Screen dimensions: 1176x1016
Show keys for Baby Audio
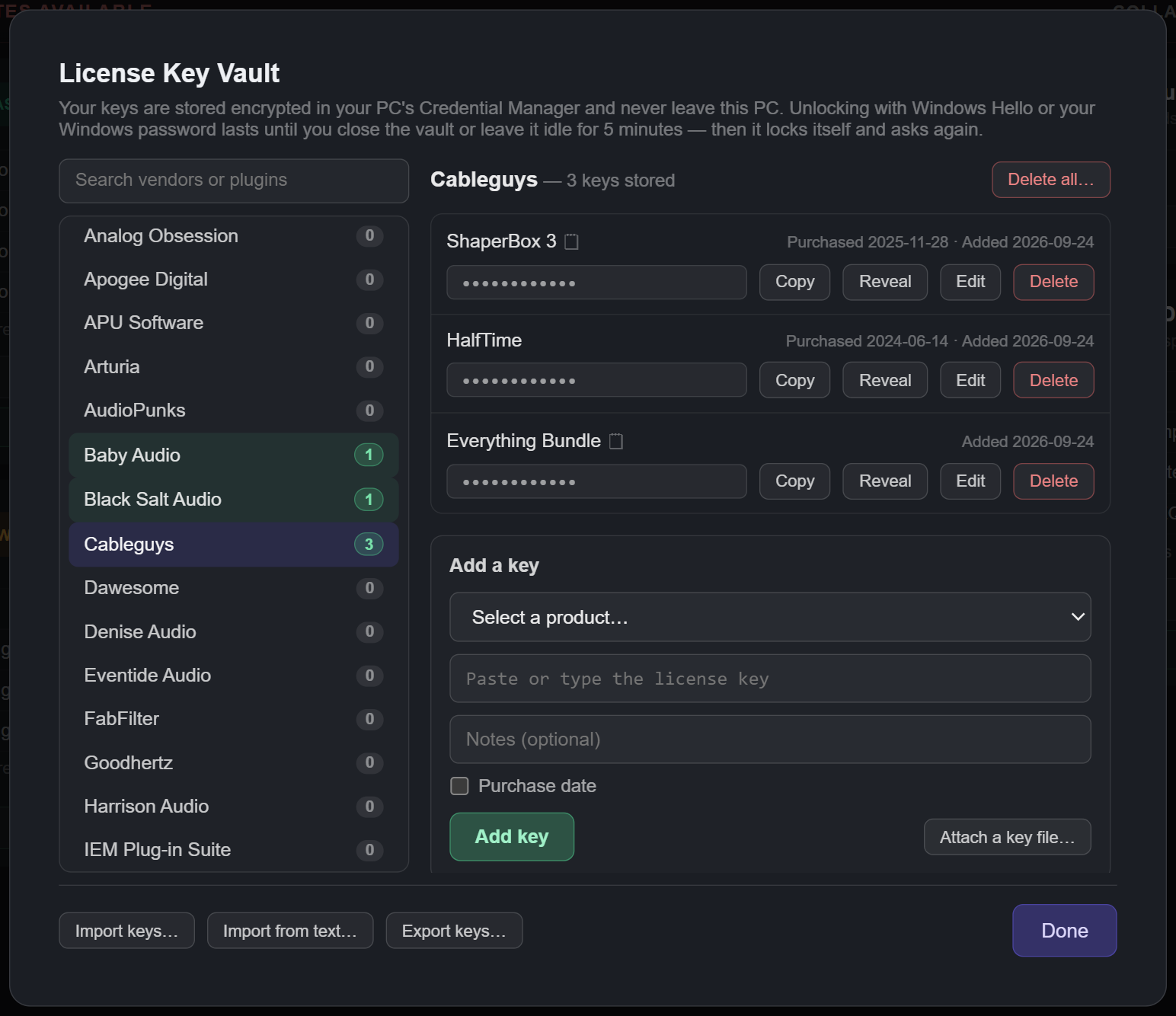click(234, 455)
